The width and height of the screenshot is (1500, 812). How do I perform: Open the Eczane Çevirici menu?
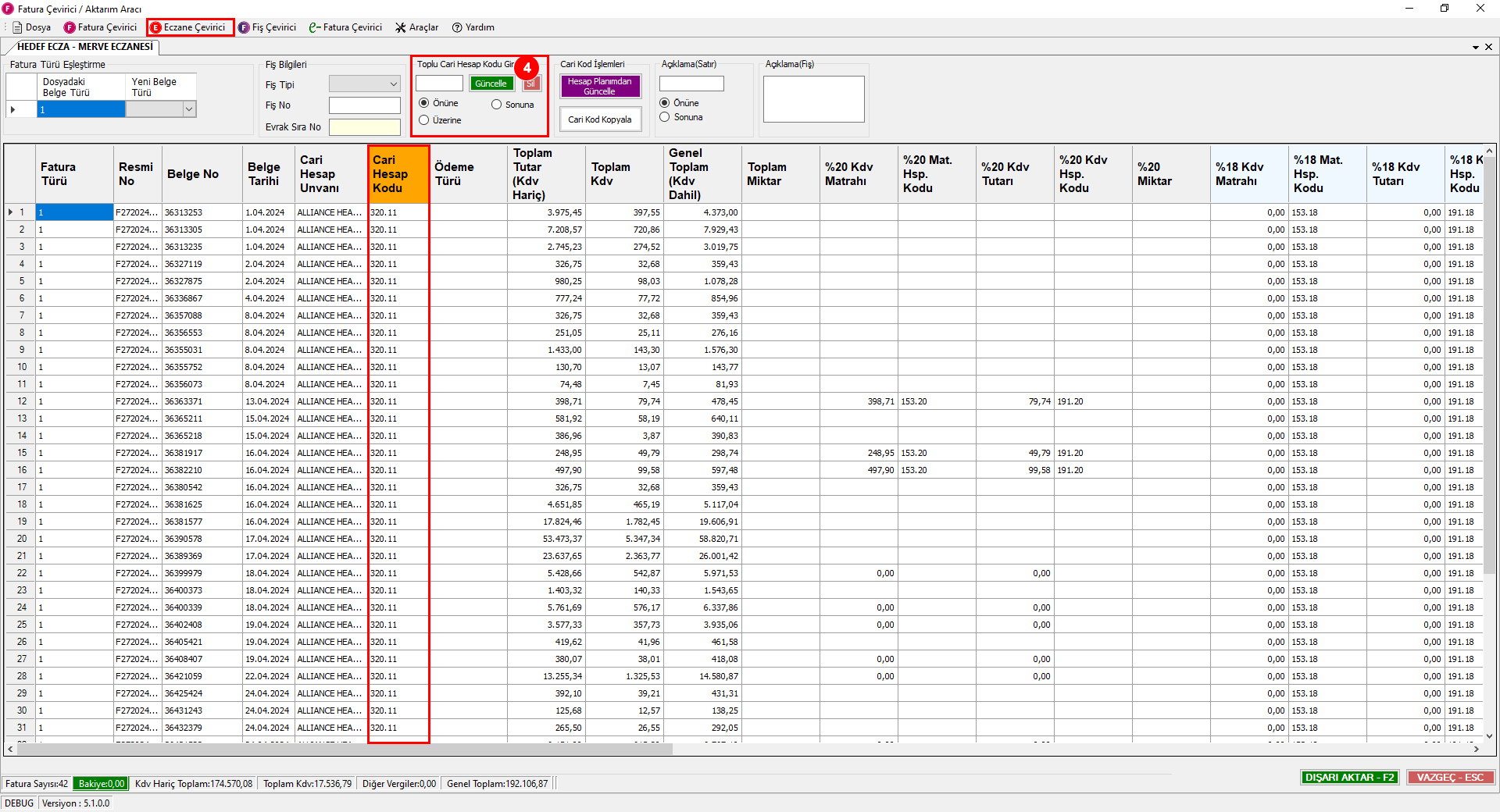(190, 27)
